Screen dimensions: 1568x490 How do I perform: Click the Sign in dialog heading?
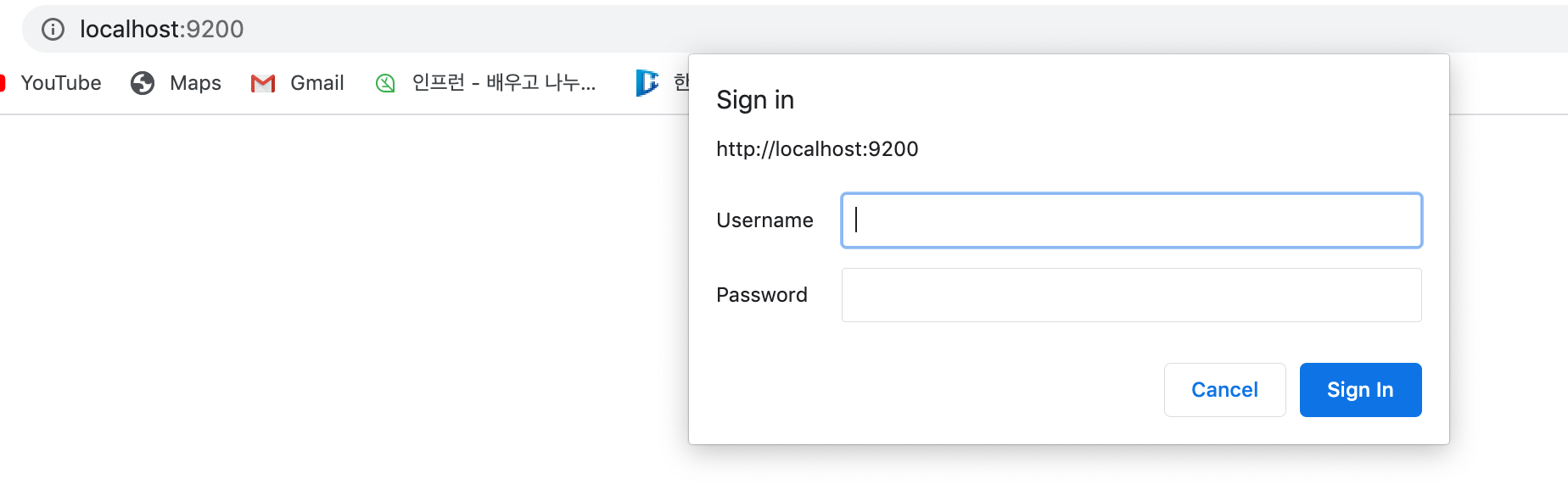[755, 100]
